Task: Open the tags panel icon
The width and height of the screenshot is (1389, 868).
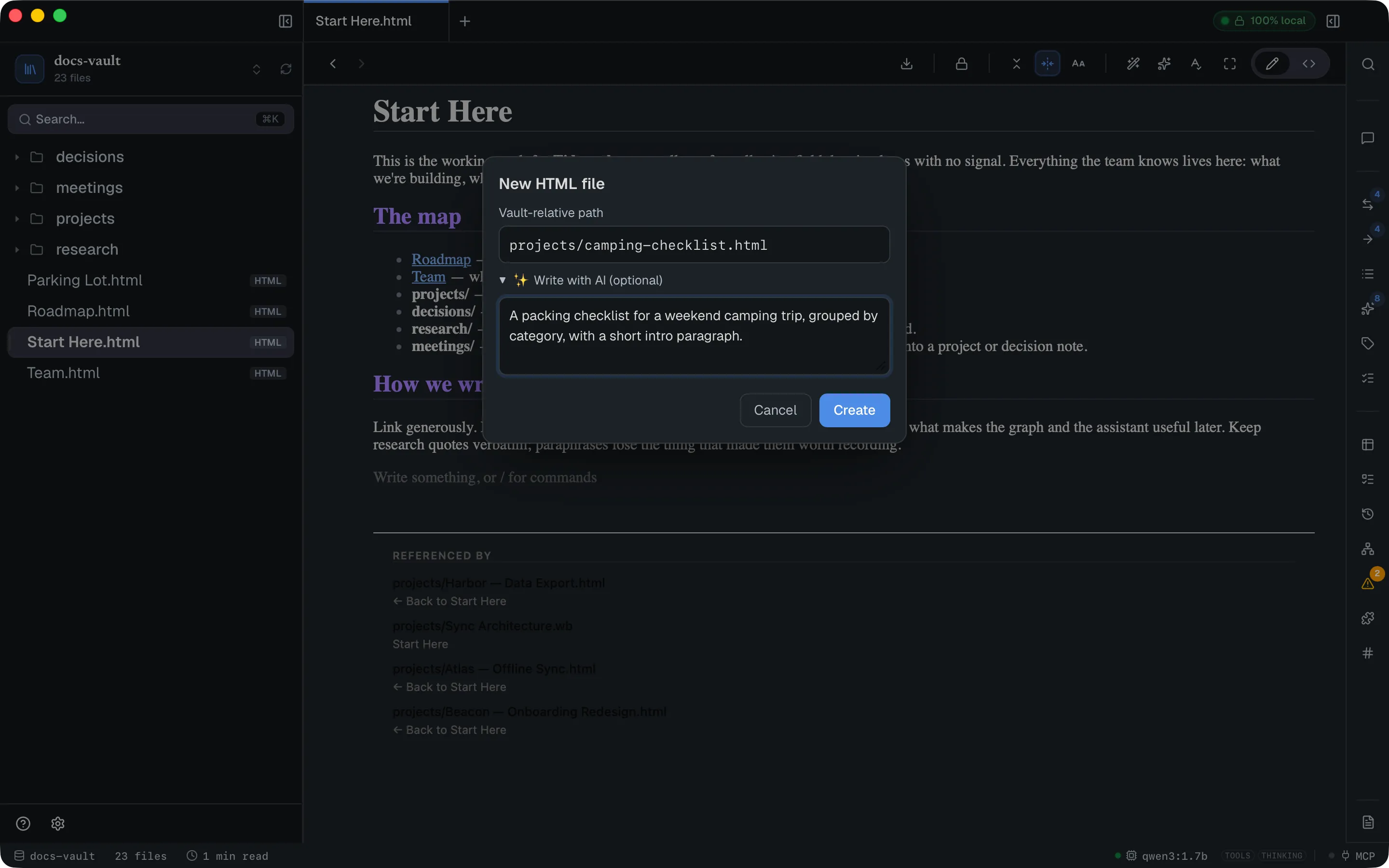Action: click(1368, 343)
